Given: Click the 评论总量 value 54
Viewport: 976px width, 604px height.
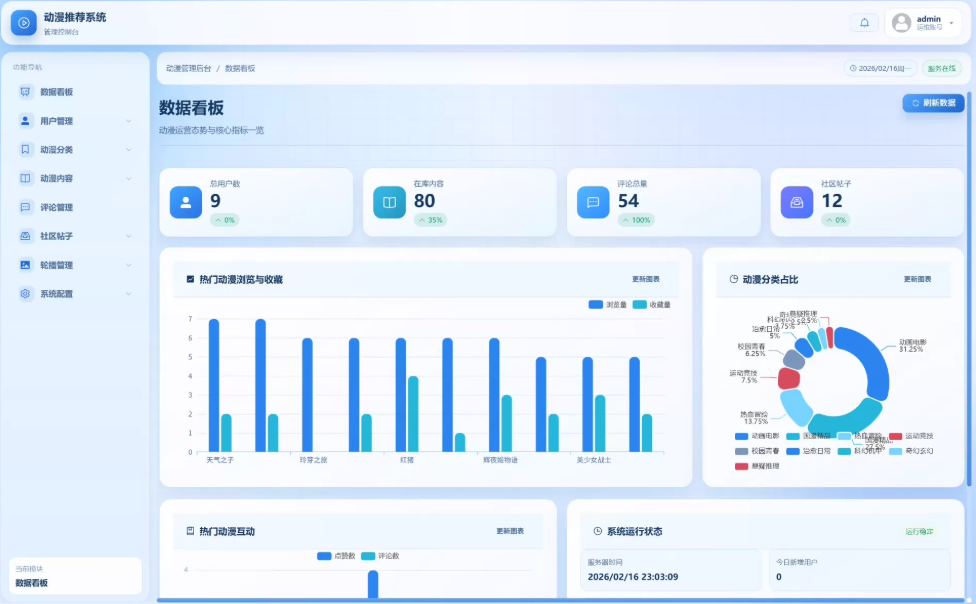Looking at the screenshot, I should pos(628,201).
